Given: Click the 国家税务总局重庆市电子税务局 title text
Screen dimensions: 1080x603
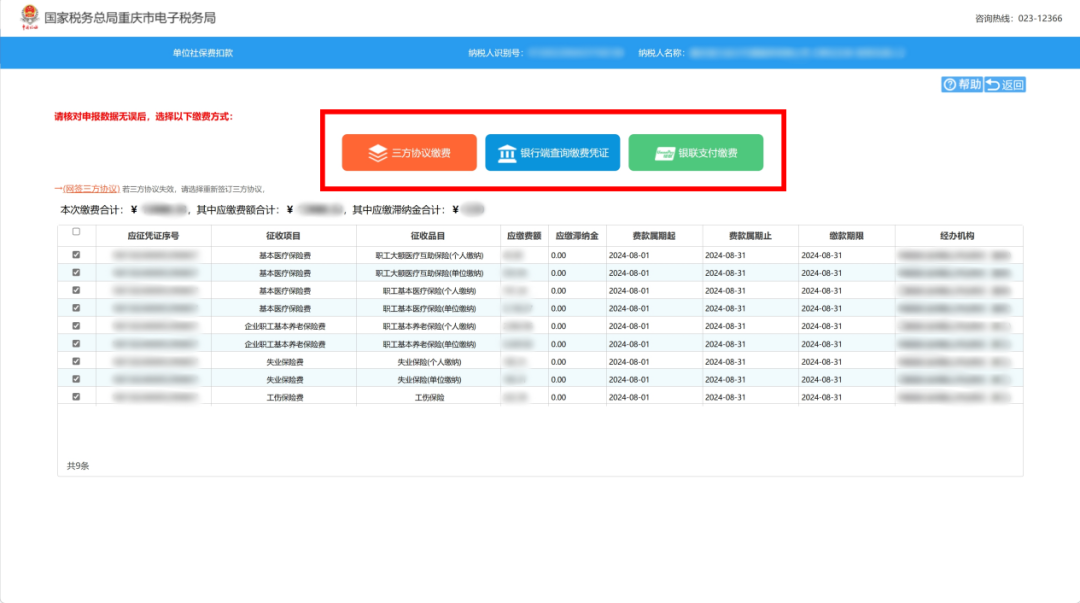Looking at the screenshot, I should 130,18.
